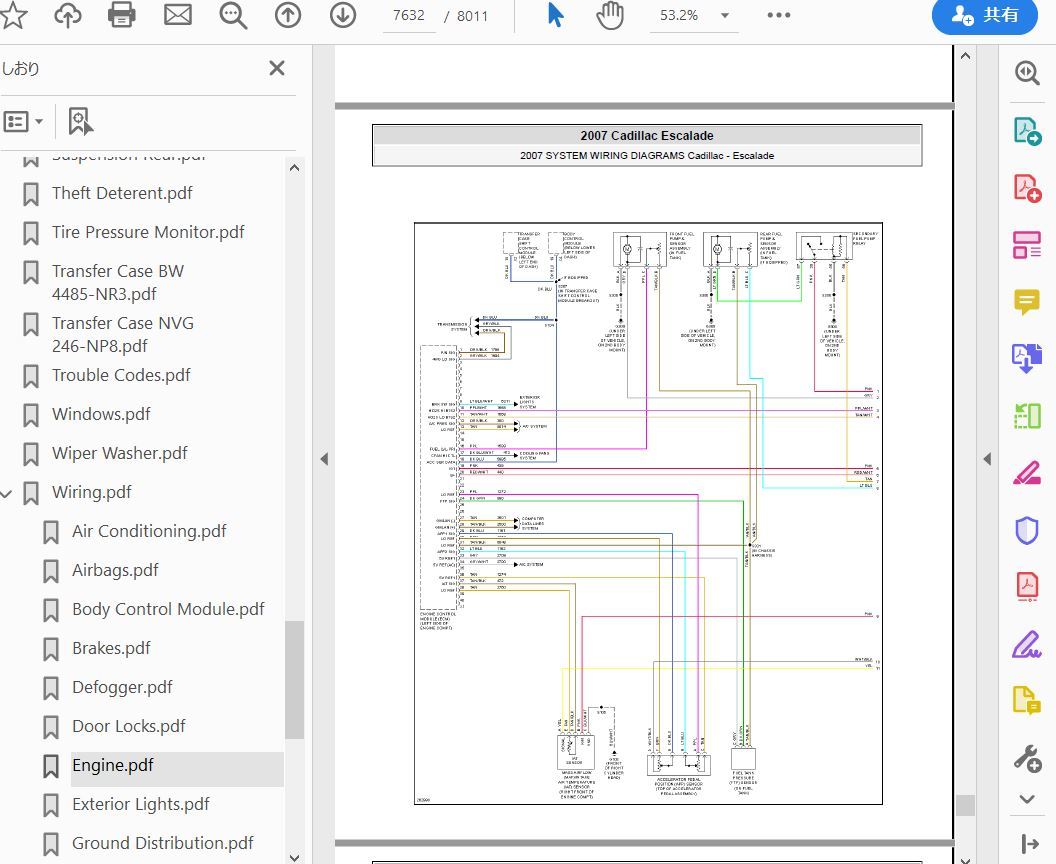Viewport: 1056px width, 864px height.
Task: Collapse the Wiring.pdf bookmark group
Action: (7, 494)
